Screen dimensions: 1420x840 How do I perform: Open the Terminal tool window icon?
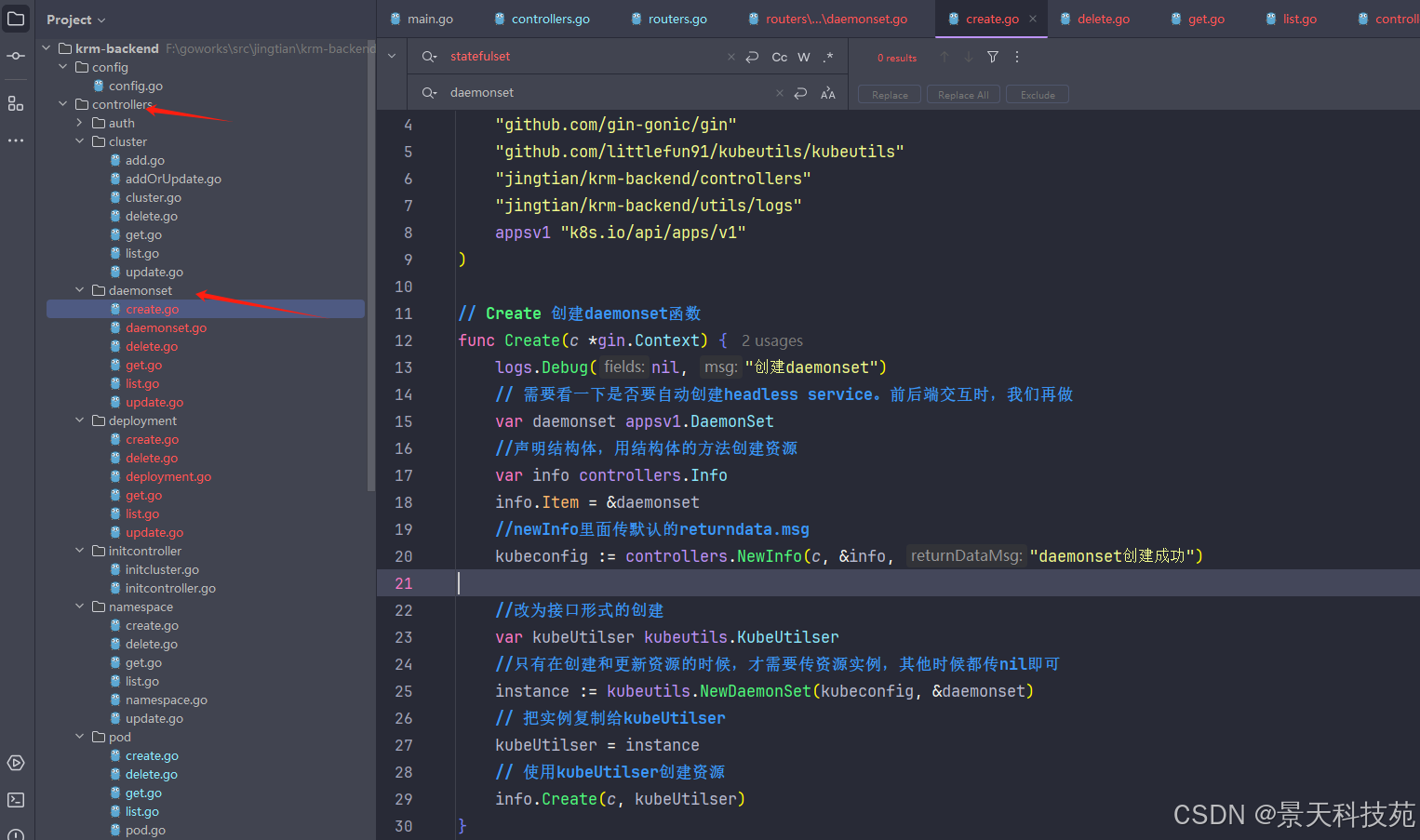pyautogui.click(x=16, y=800)
